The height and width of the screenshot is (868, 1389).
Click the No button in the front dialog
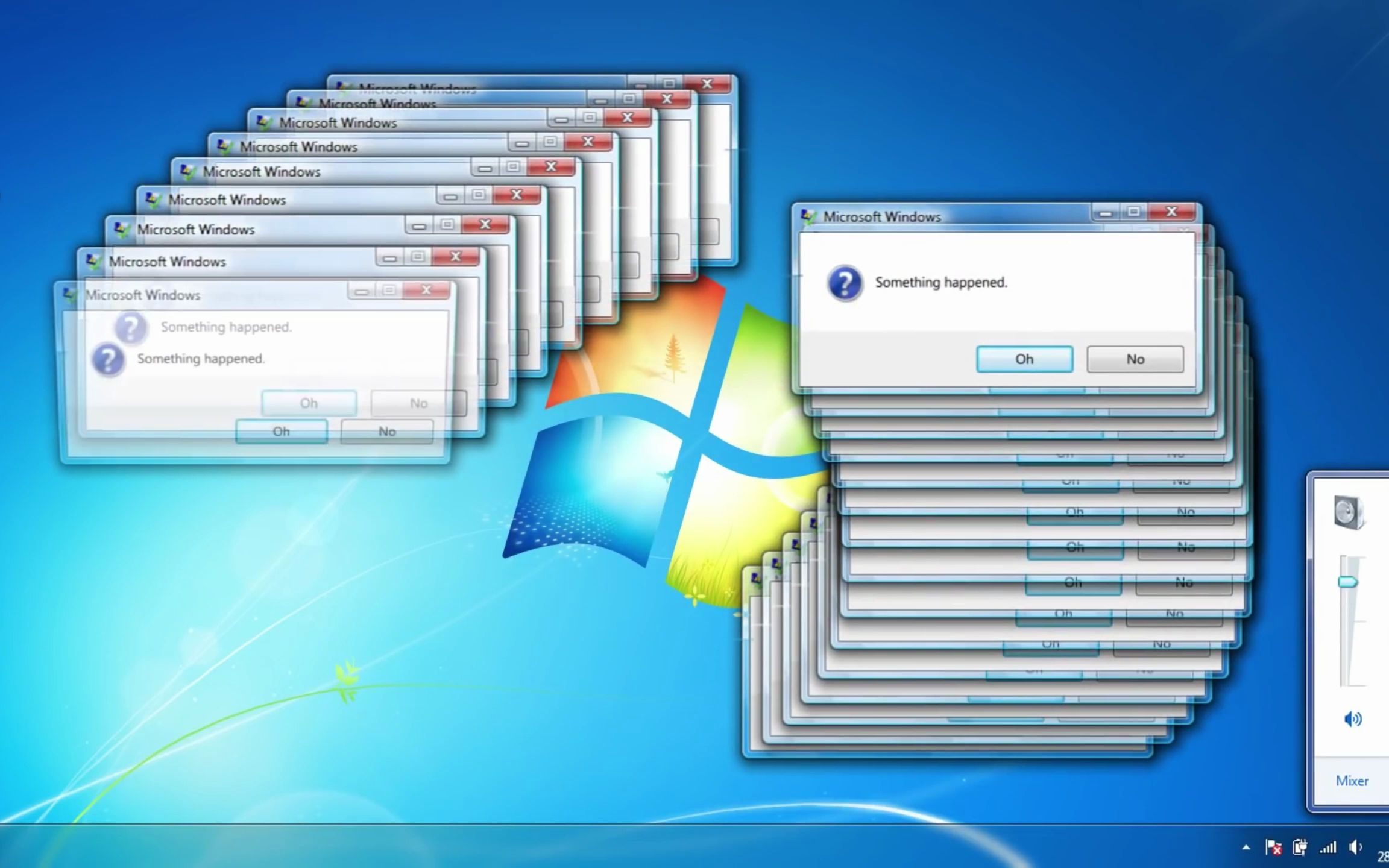pyautogui.click(x=1135, y=359)
